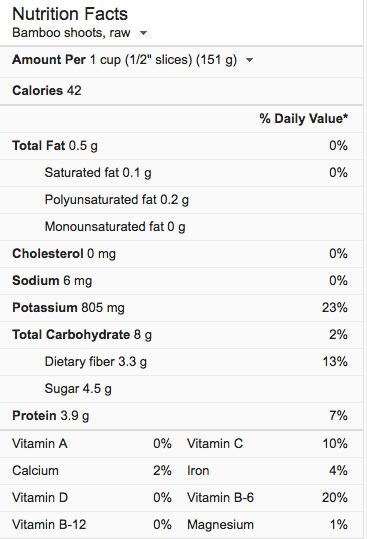Viewport: 367px width, 539px height.
Task: Open the food type dropdown arrow
Action: pos(144,33)
